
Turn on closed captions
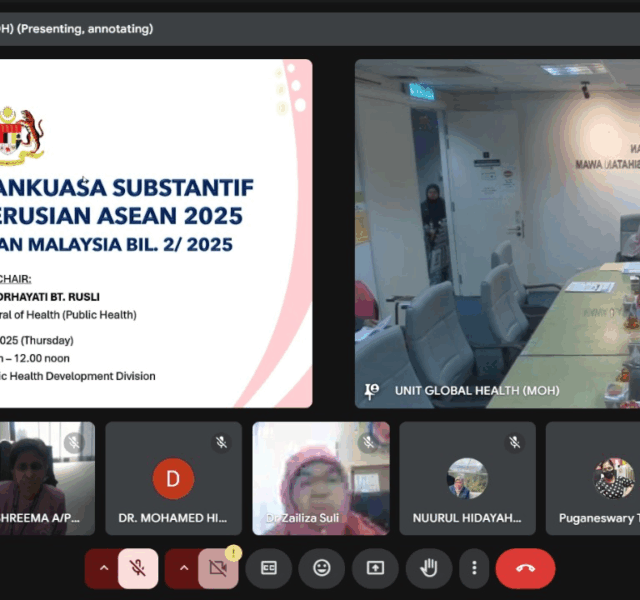(269, 568)
